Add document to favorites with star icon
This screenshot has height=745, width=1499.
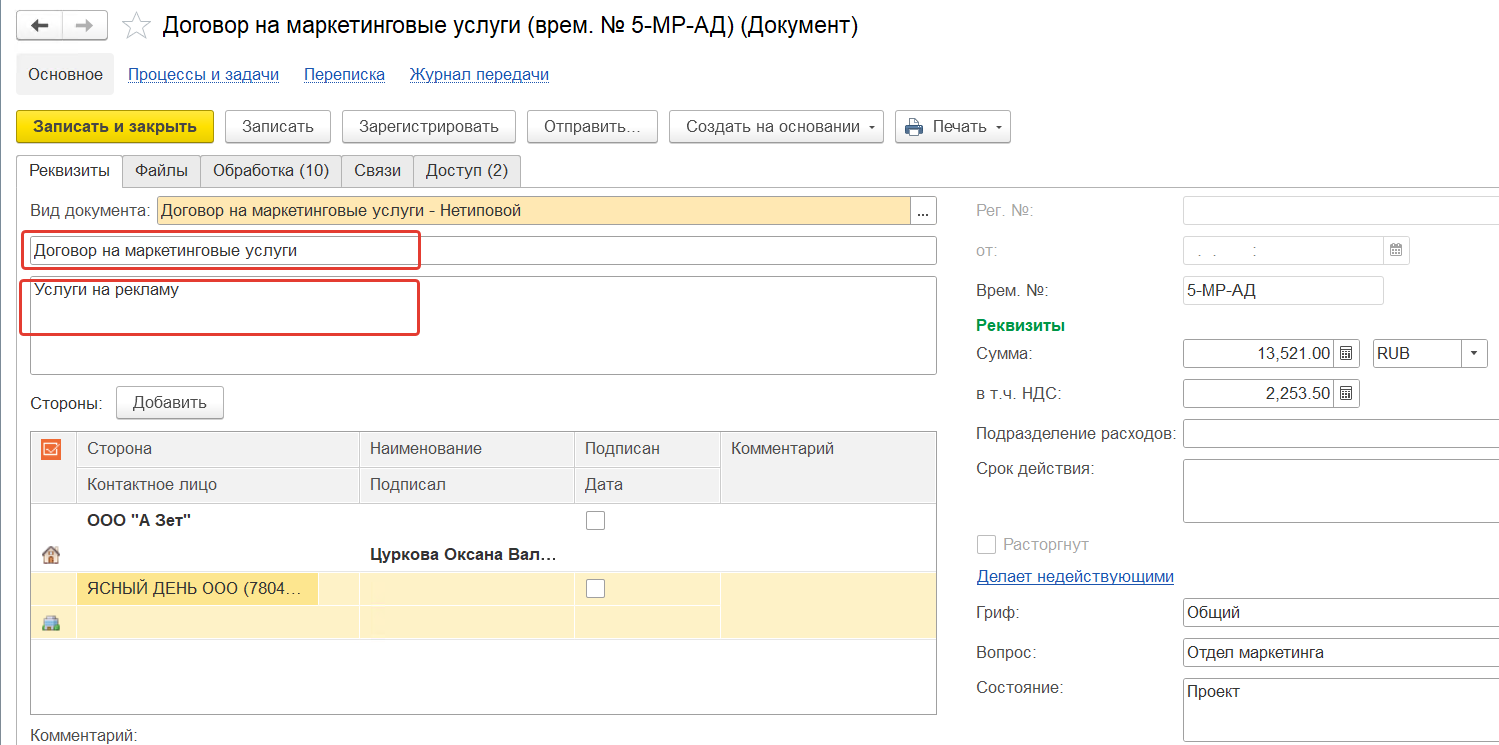point(136,27)
